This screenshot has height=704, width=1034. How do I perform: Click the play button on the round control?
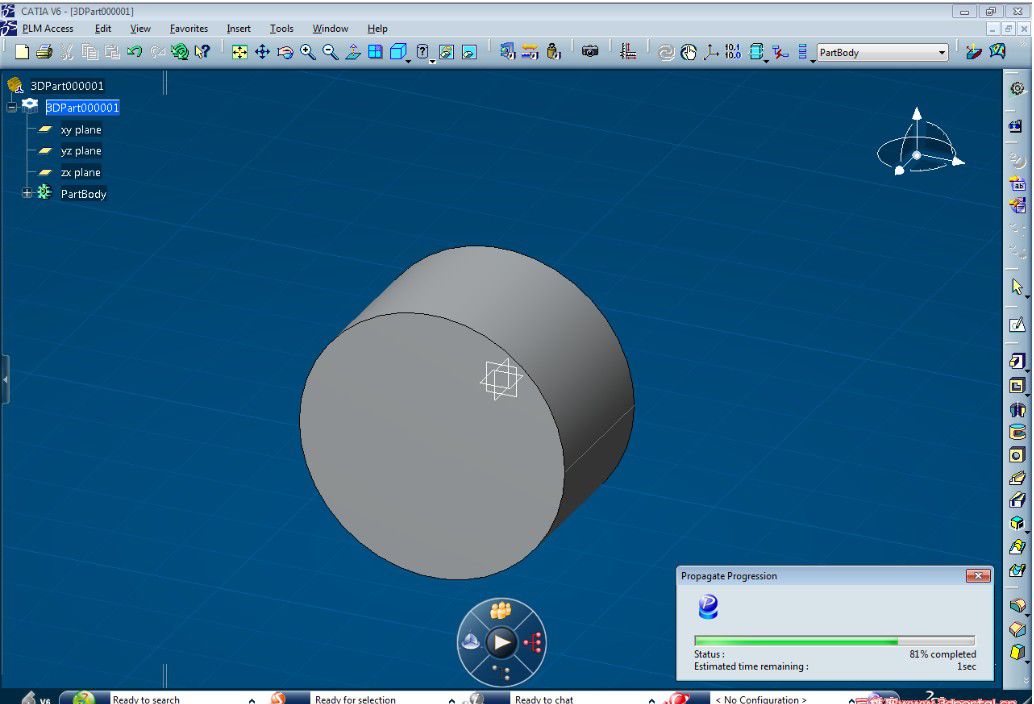coord(502,642)
